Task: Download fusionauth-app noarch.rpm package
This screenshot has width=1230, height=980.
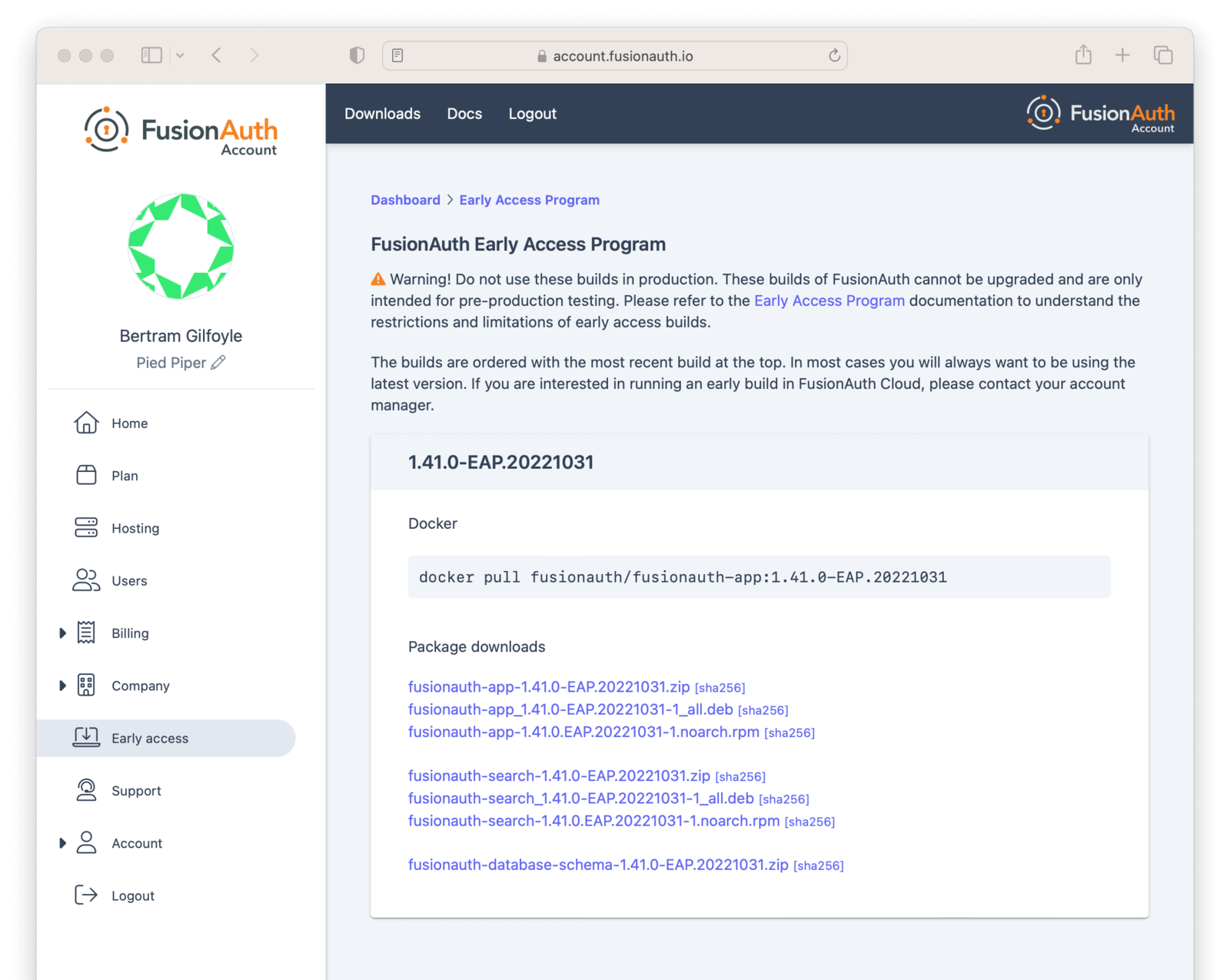Action: tap(583, 732)
